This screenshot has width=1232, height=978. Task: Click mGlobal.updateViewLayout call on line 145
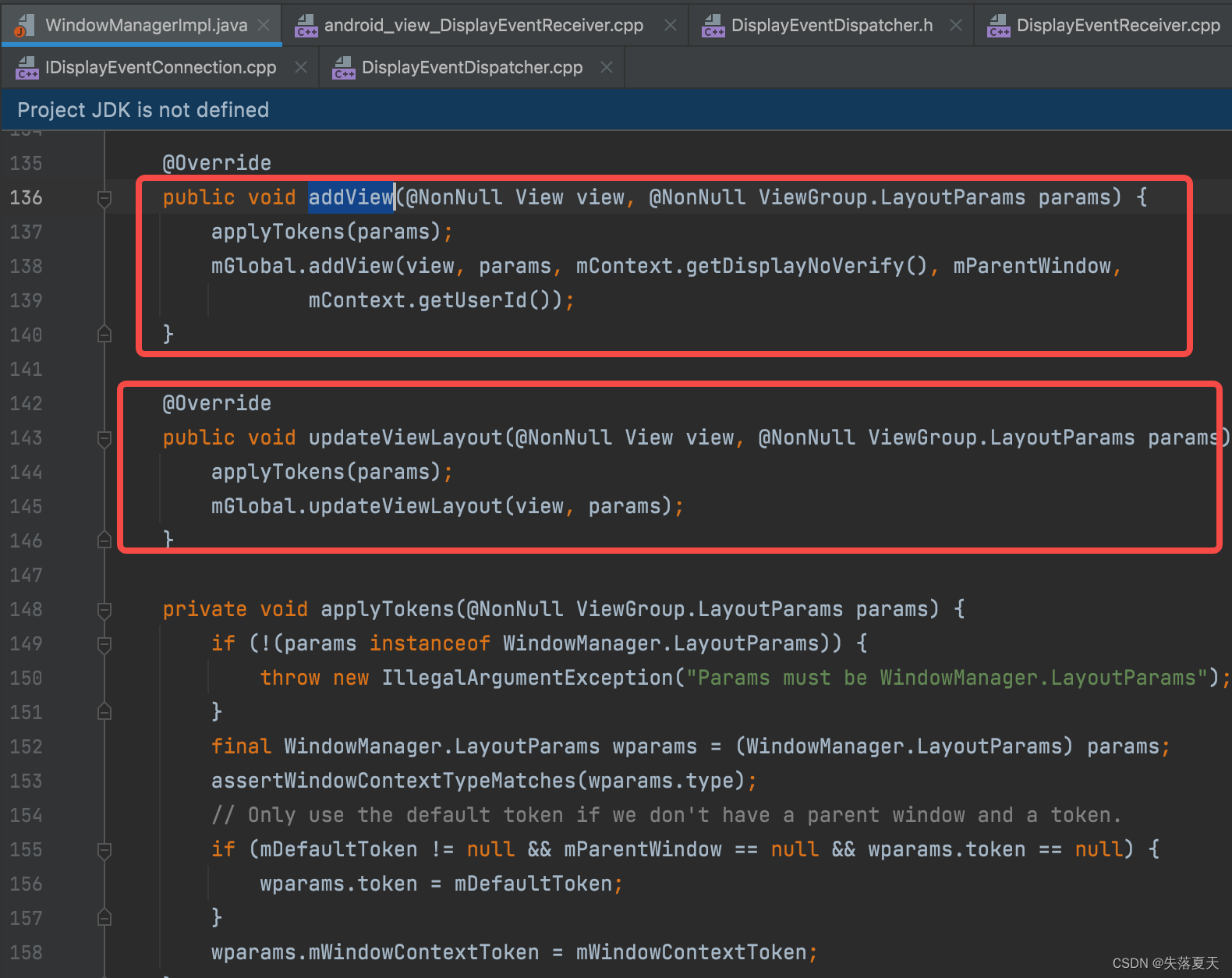[357, 506]
